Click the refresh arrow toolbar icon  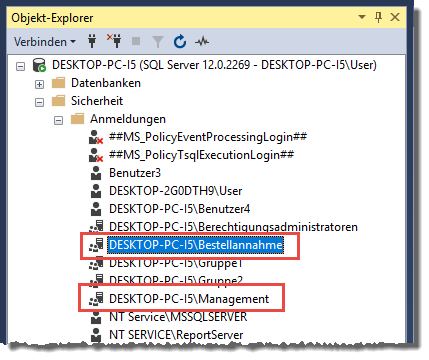click(x=180, y=41)
